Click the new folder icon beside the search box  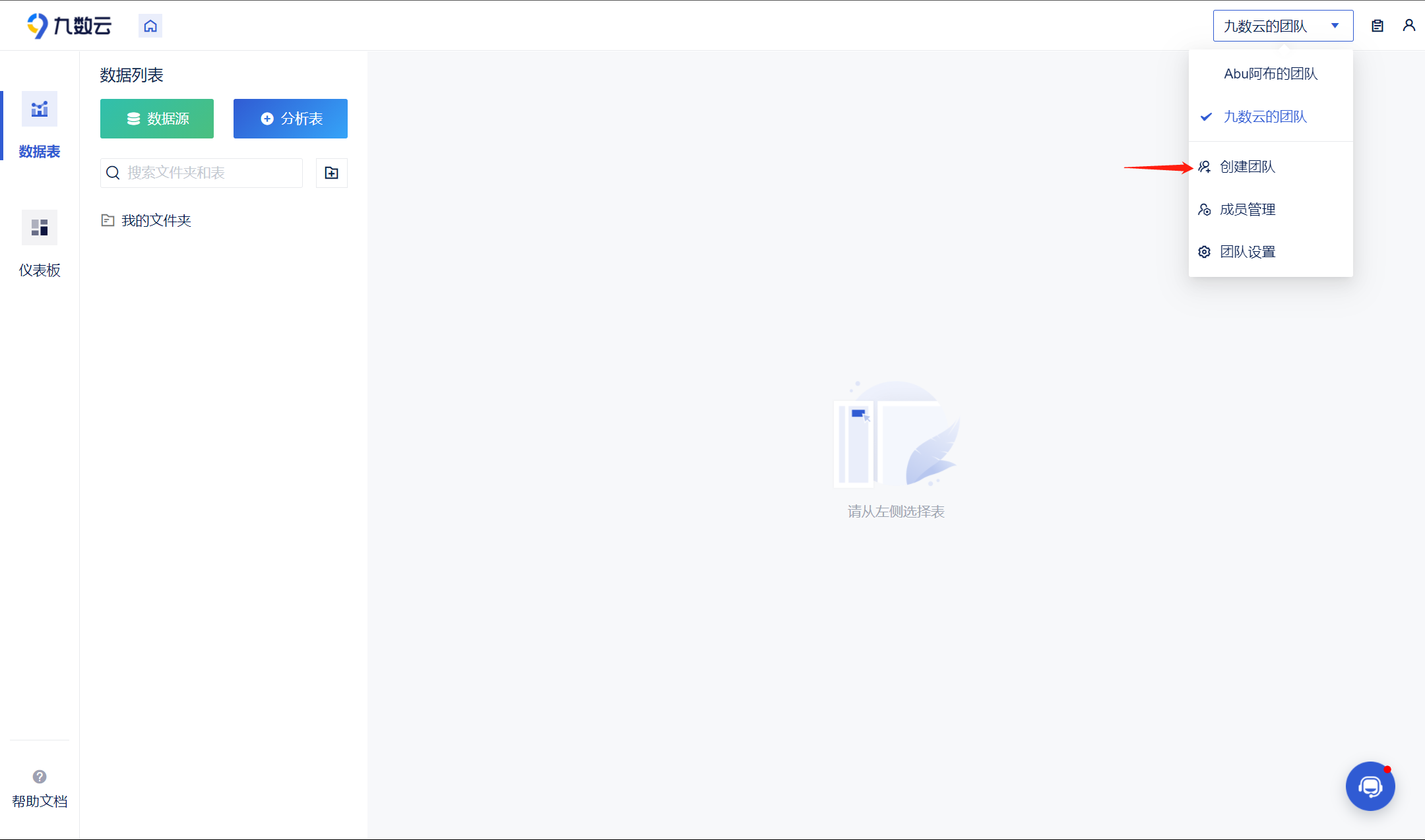331,173
